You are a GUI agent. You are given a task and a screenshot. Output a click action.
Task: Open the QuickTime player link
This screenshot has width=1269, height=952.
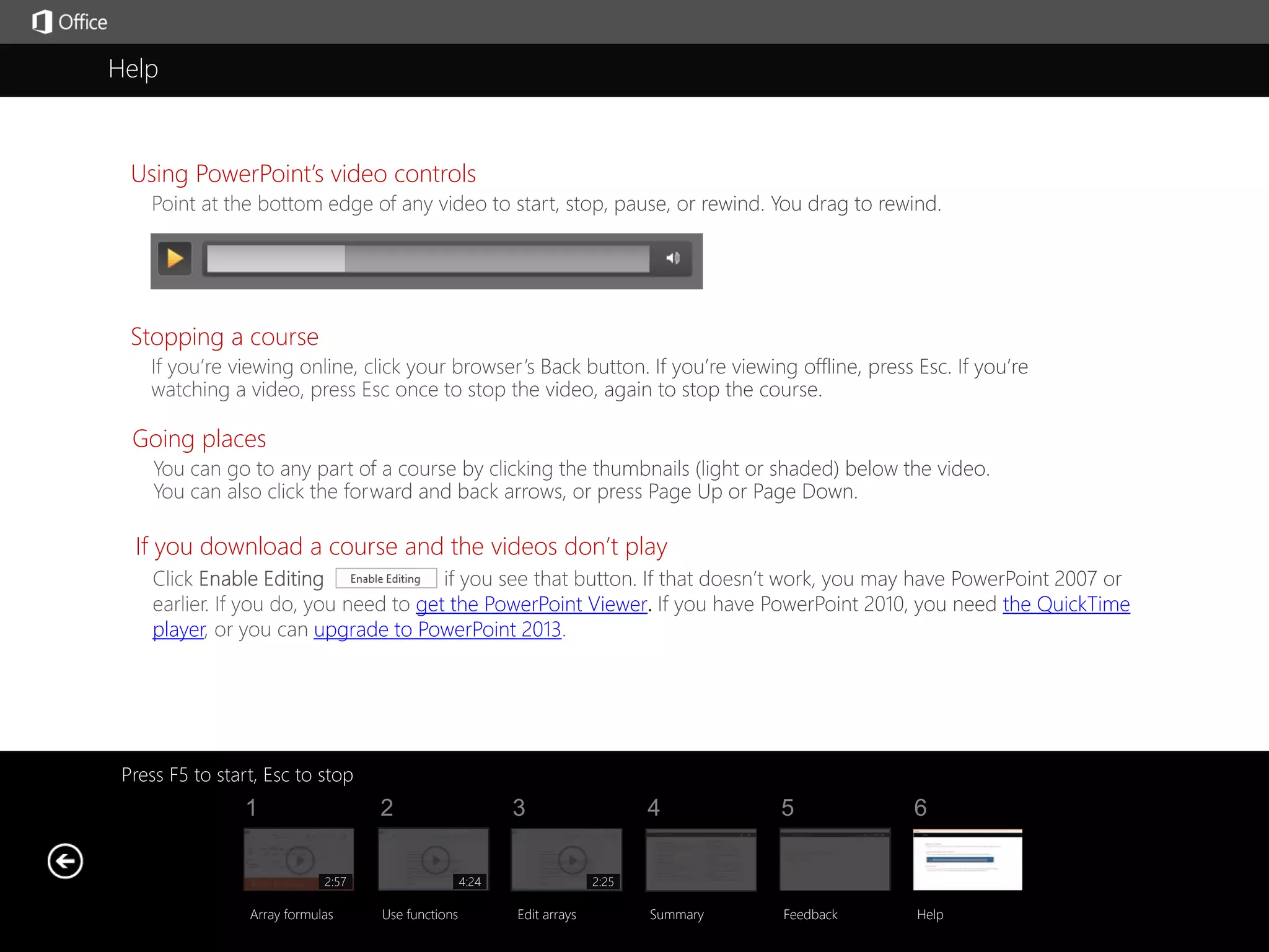coord(1066,604)
